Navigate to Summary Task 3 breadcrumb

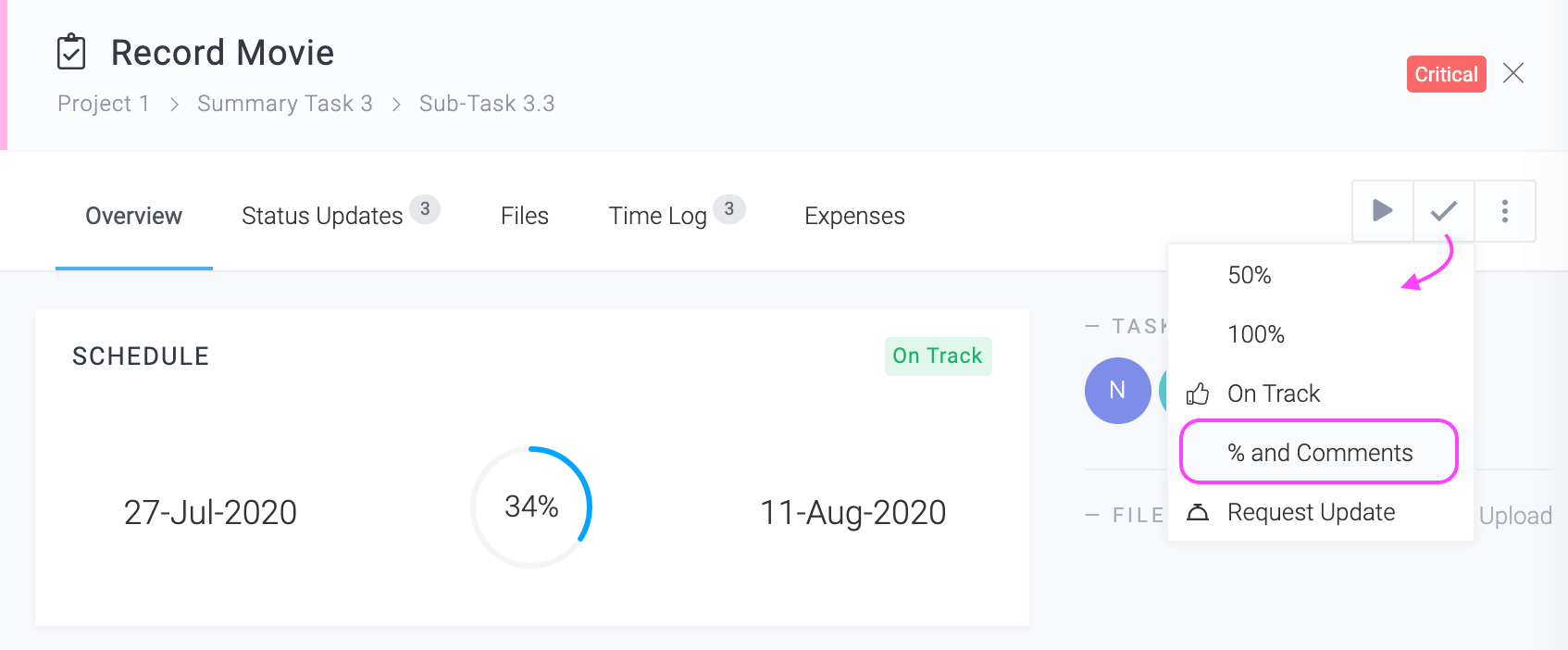tap(284, 104)
